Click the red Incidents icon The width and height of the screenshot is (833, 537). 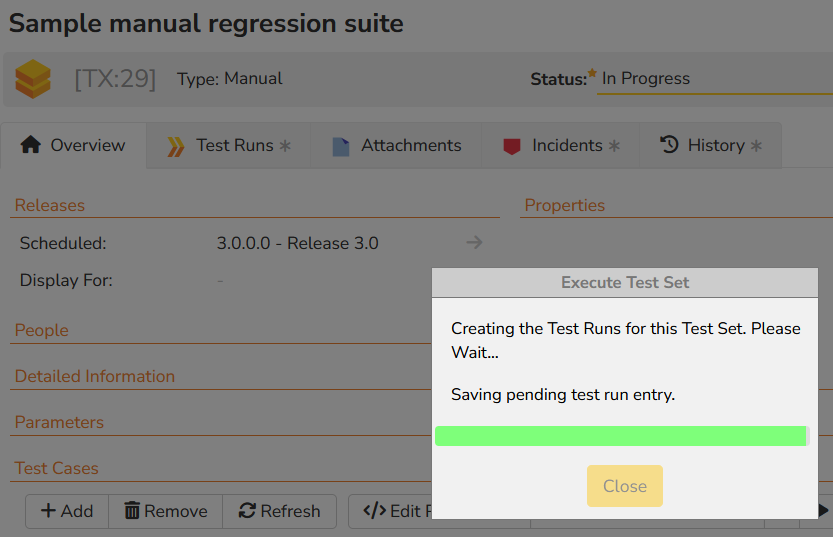point(512,147)
